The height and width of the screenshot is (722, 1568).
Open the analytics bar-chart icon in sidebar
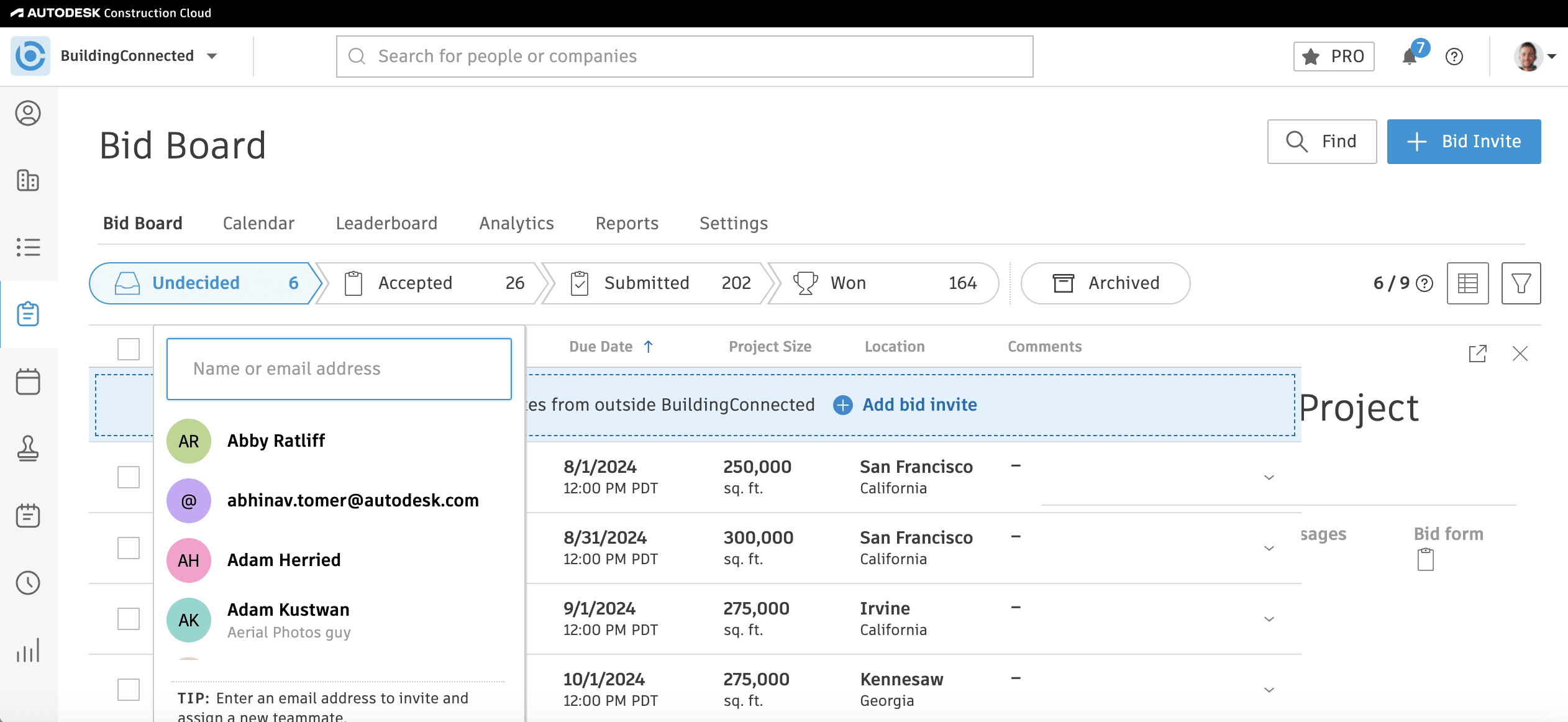pos(29,651)
